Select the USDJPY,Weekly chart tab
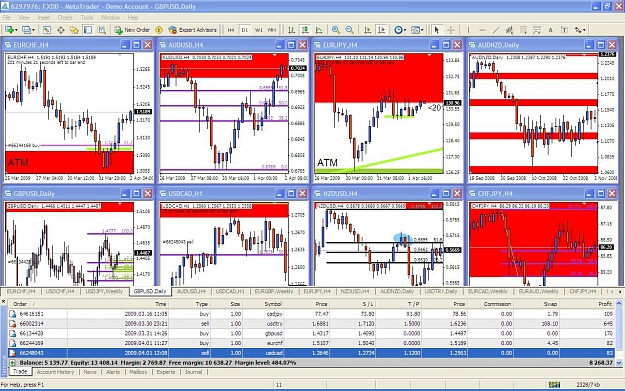The height and width of the screenshot is (391, 625). (x=104, y=291)
